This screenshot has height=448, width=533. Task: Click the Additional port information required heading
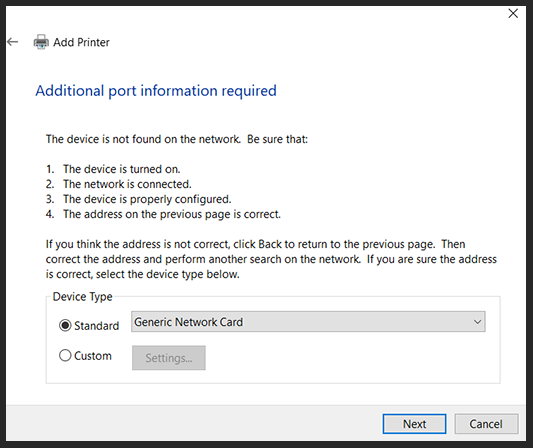coord(156,91)
